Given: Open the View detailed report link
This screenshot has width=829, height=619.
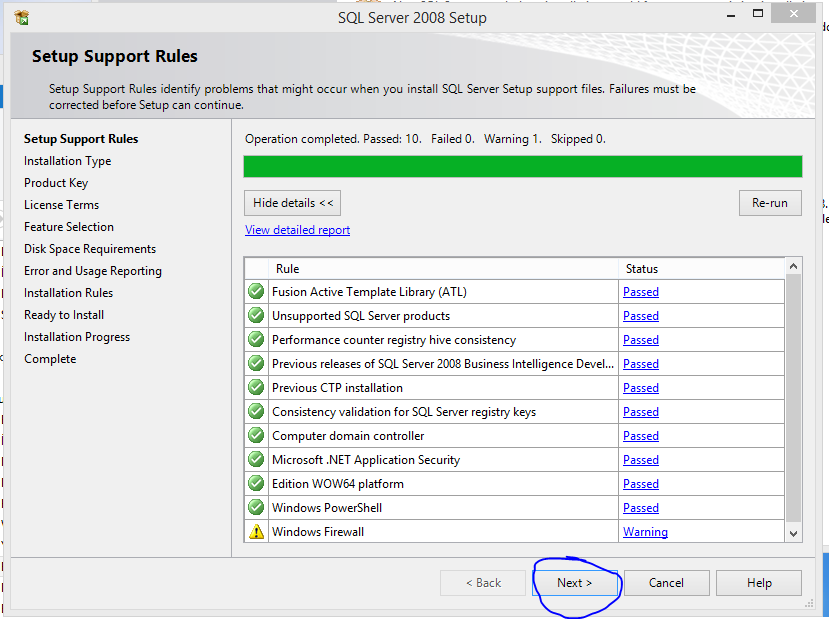Looking at the screenshot, I should click(297, 230).
